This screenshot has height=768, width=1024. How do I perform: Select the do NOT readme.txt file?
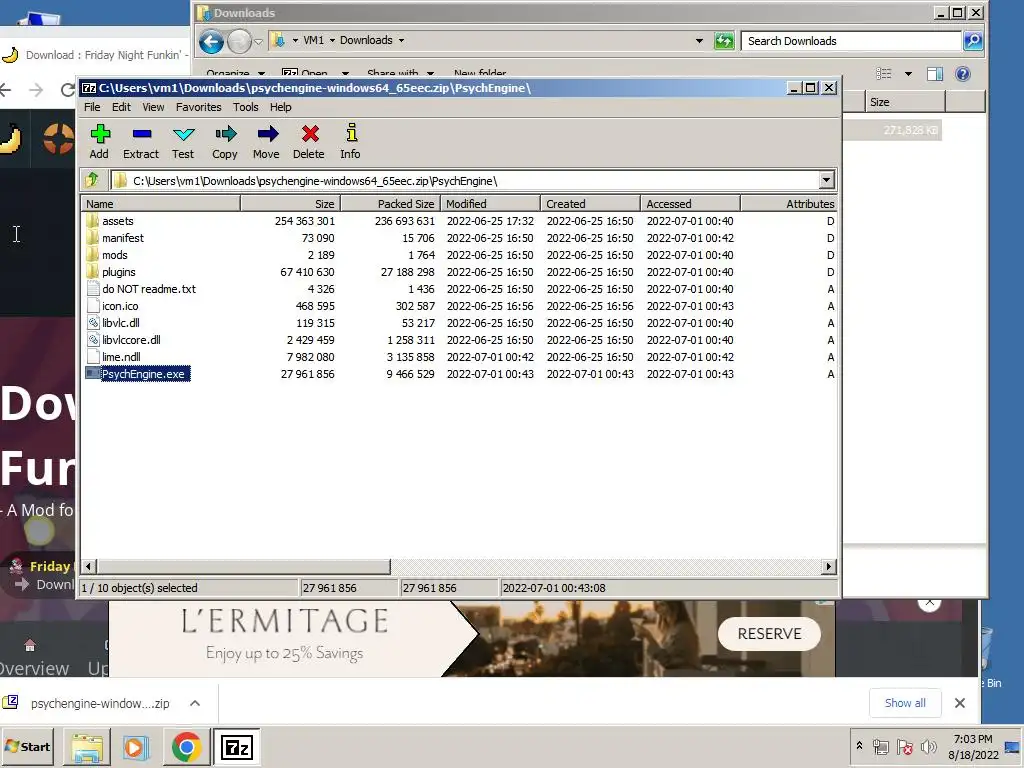[149, 289]
